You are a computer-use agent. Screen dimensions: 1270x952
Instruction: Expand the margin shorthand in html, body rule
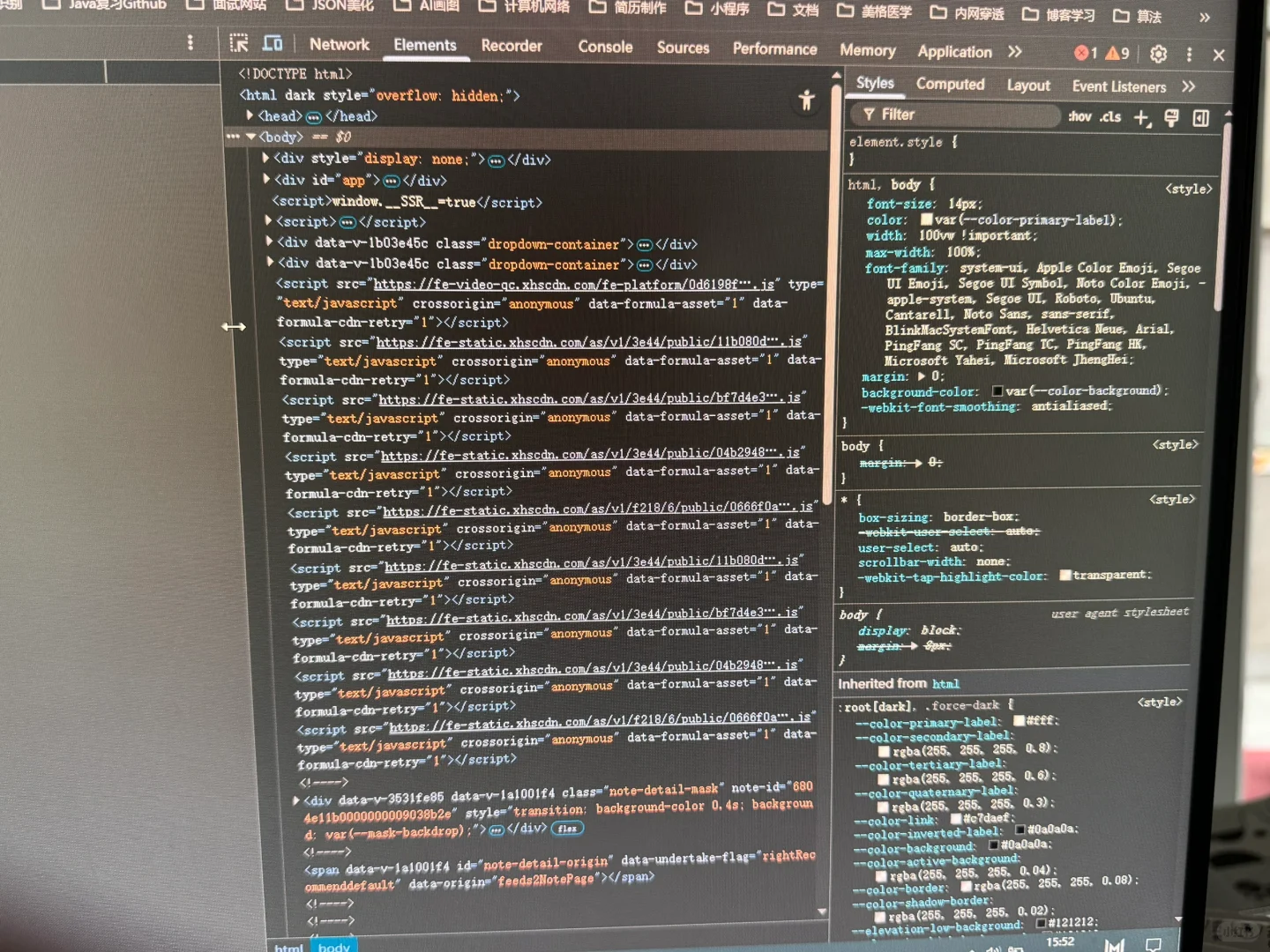923,376
